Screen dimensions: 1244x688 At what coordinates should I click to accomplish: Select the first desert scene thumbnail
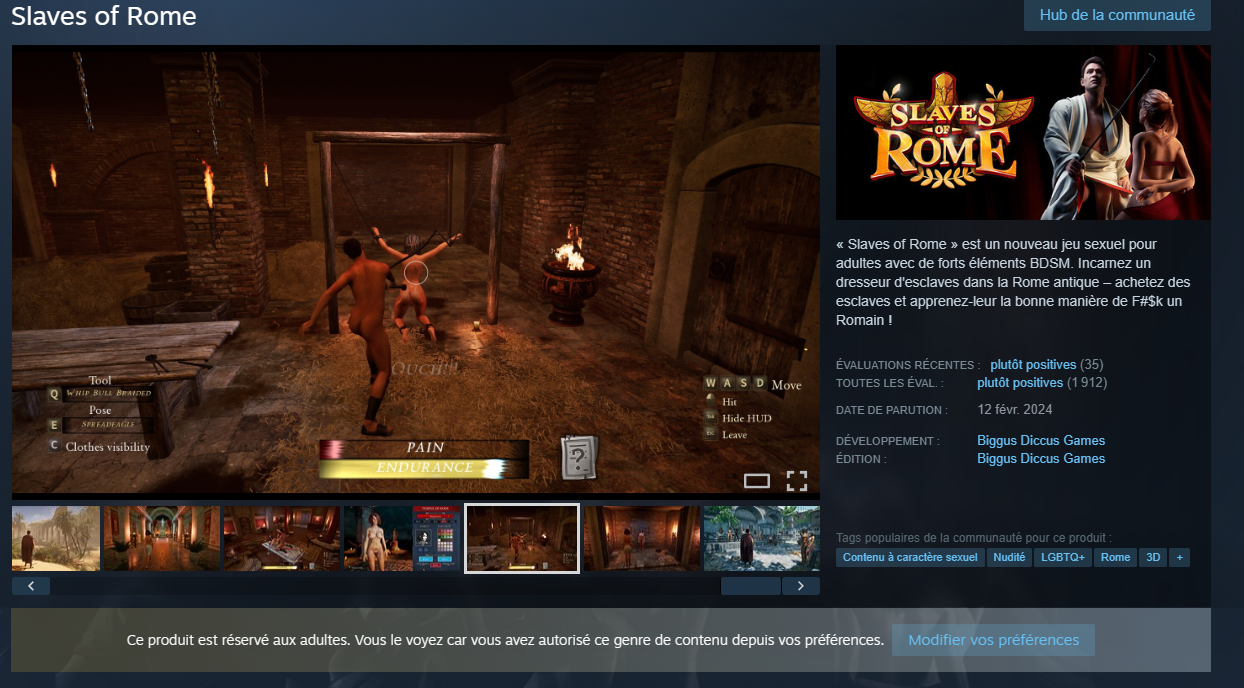click(56, 538)
